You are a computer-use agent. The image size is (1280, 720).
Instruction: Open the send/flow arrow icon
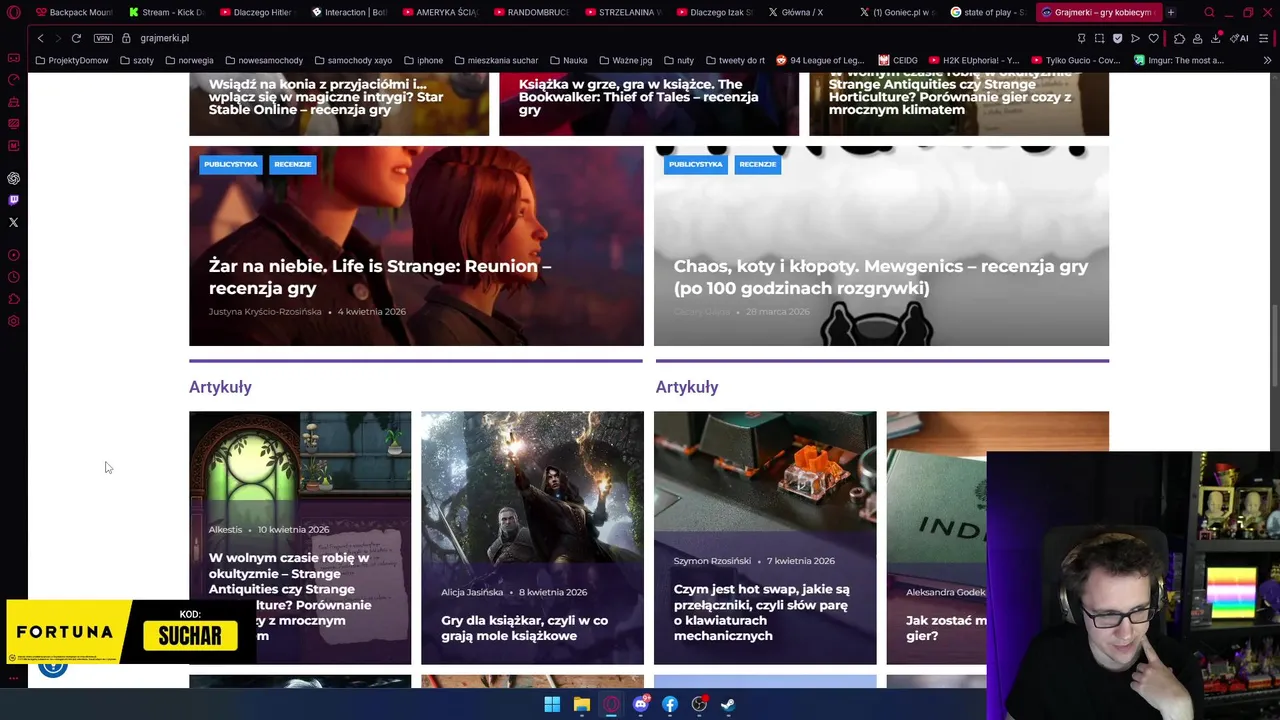tap(1135, 38)
